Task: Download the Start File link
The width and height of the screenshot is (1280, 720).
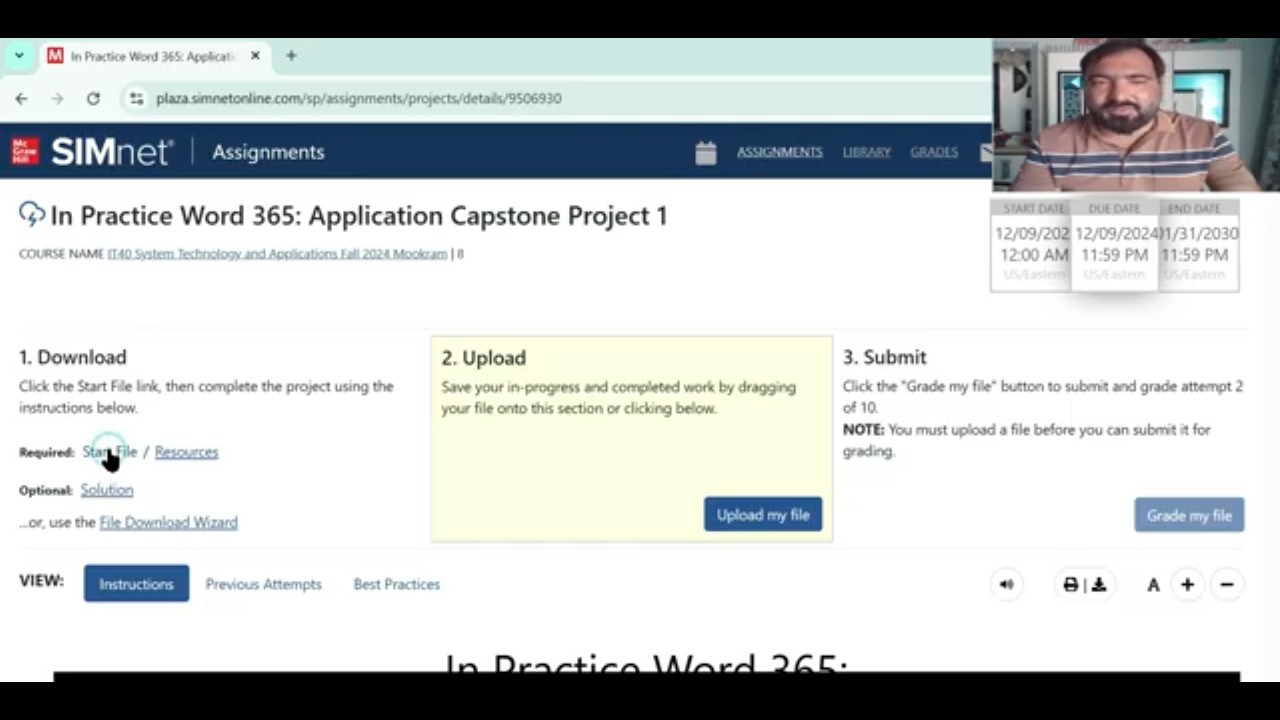Action: point(110,452)
